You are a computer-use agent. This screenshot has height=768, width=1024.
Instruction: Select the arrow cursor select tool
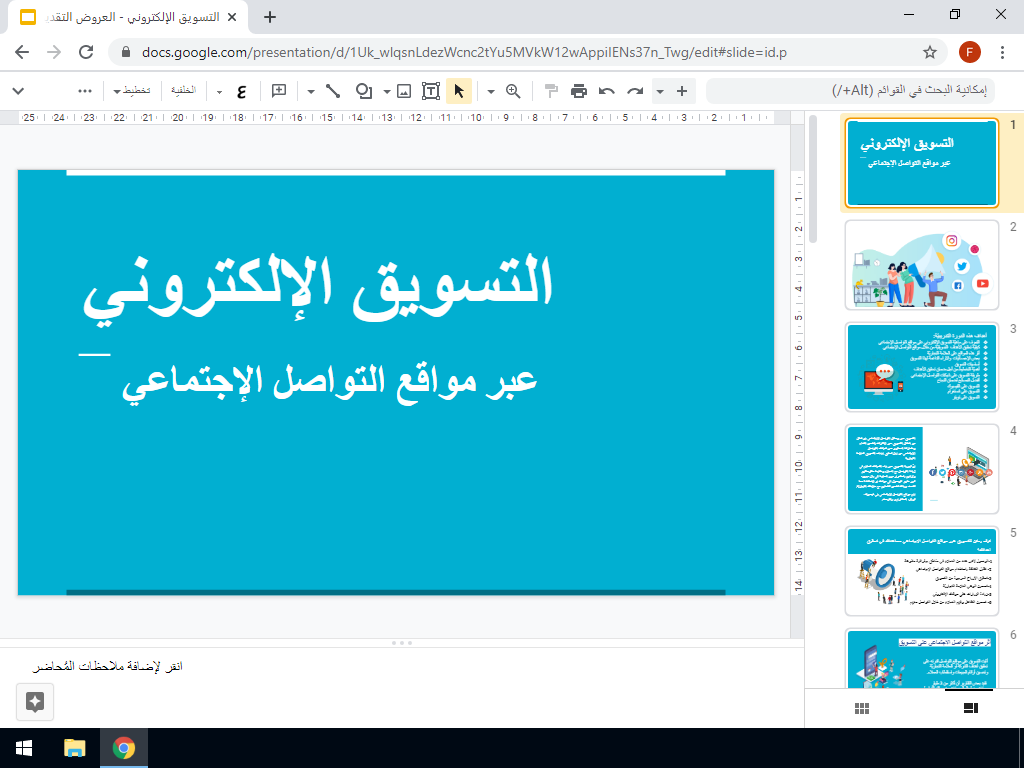(459, 91)
